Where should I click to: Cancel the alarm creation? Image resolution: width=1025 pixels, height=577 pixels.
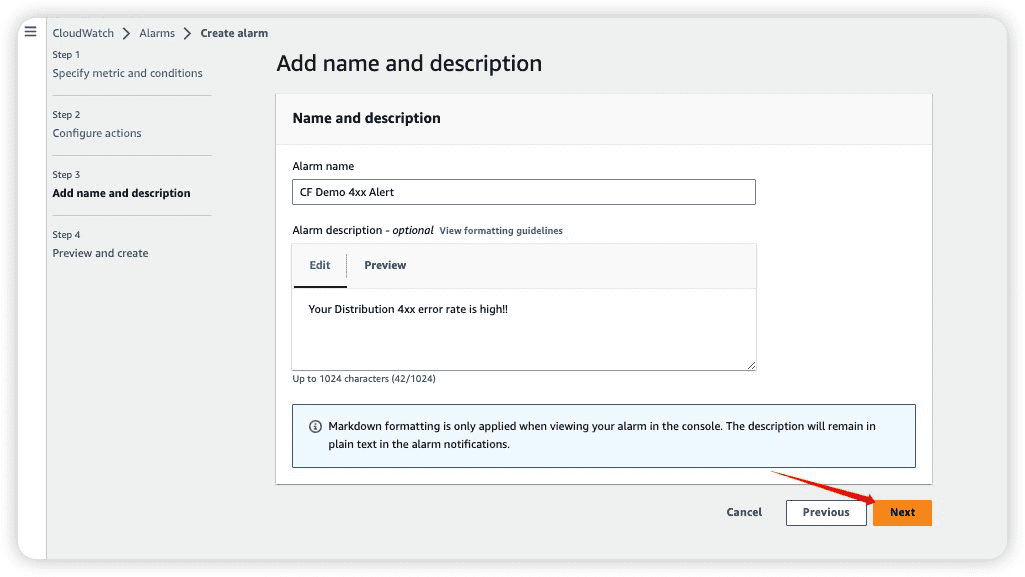[x=744, y=512]
